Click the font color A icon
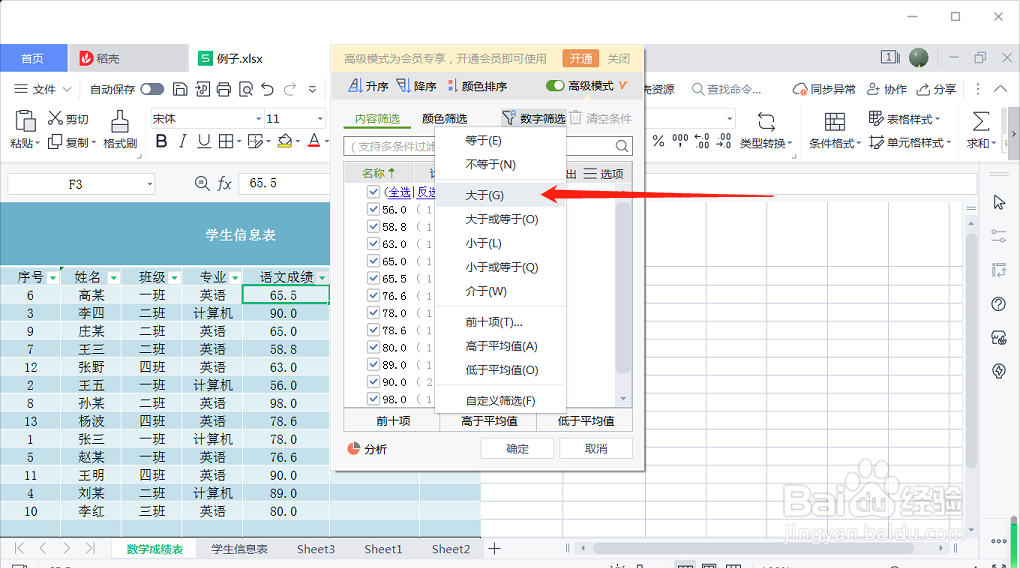This screenshot has height=568, width=1020. coord(314,141)
